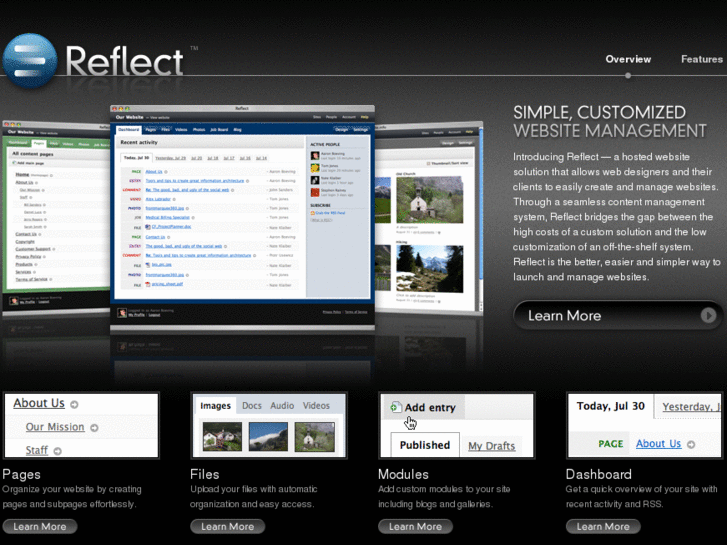This screenshot has width=727, height=545.
Task: Click the All content pages header in the left screenshot
Action: (32, 154)
